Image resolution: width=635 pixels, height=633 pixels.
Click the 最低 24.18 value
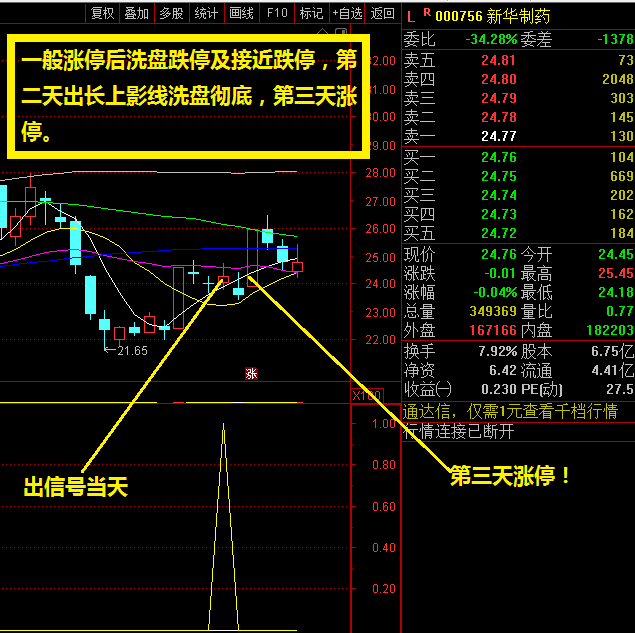click(616, 292)
